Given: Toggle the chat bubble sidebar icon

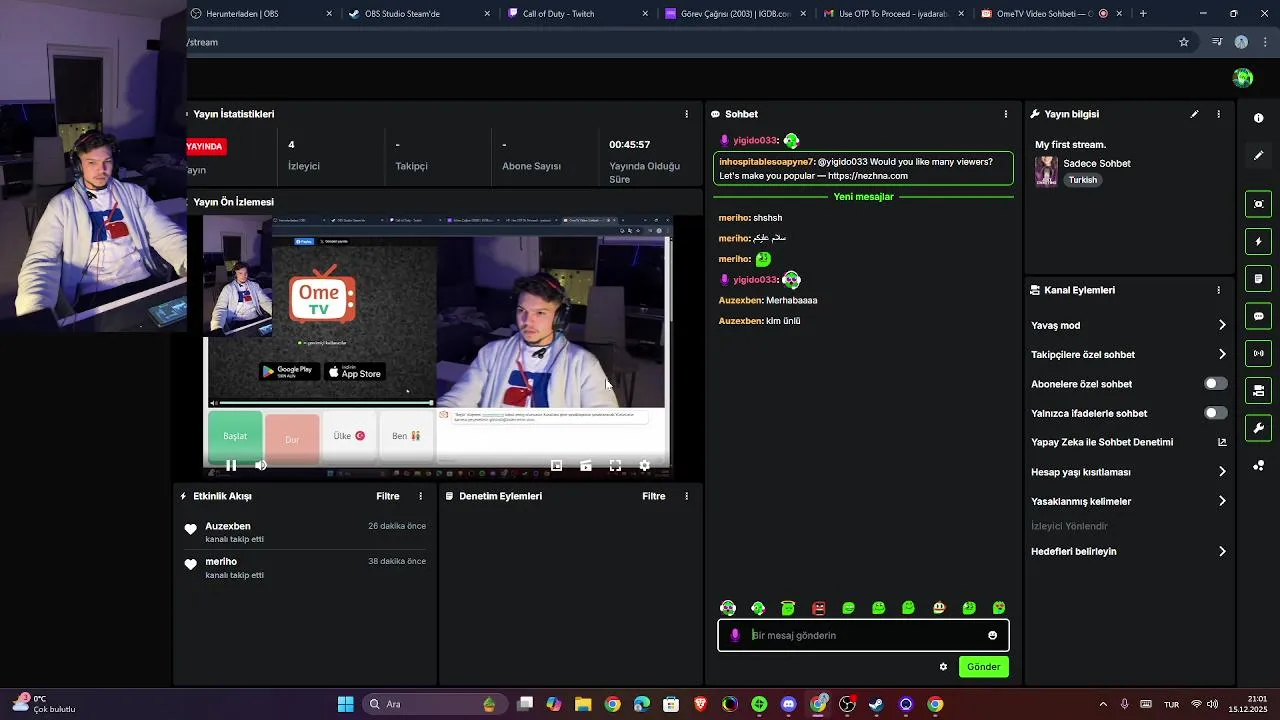Looking at the screenshot, I should (1258, 316).
